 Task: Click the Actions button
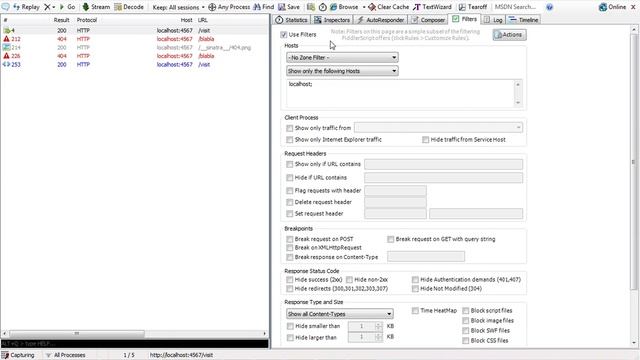(509, 35)
